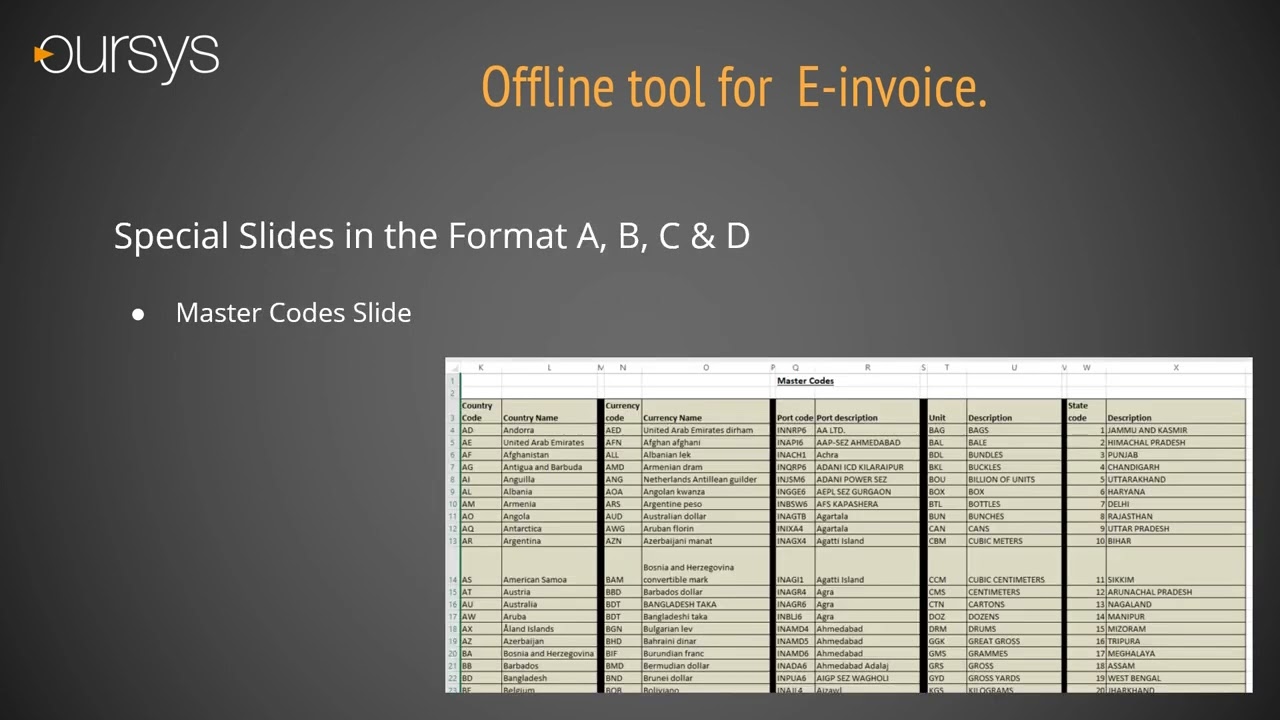The width and height of the screenshot is (1280, 720).
Task: Select the 'GROSS YARDS' cell
Action: [1013, 678]
